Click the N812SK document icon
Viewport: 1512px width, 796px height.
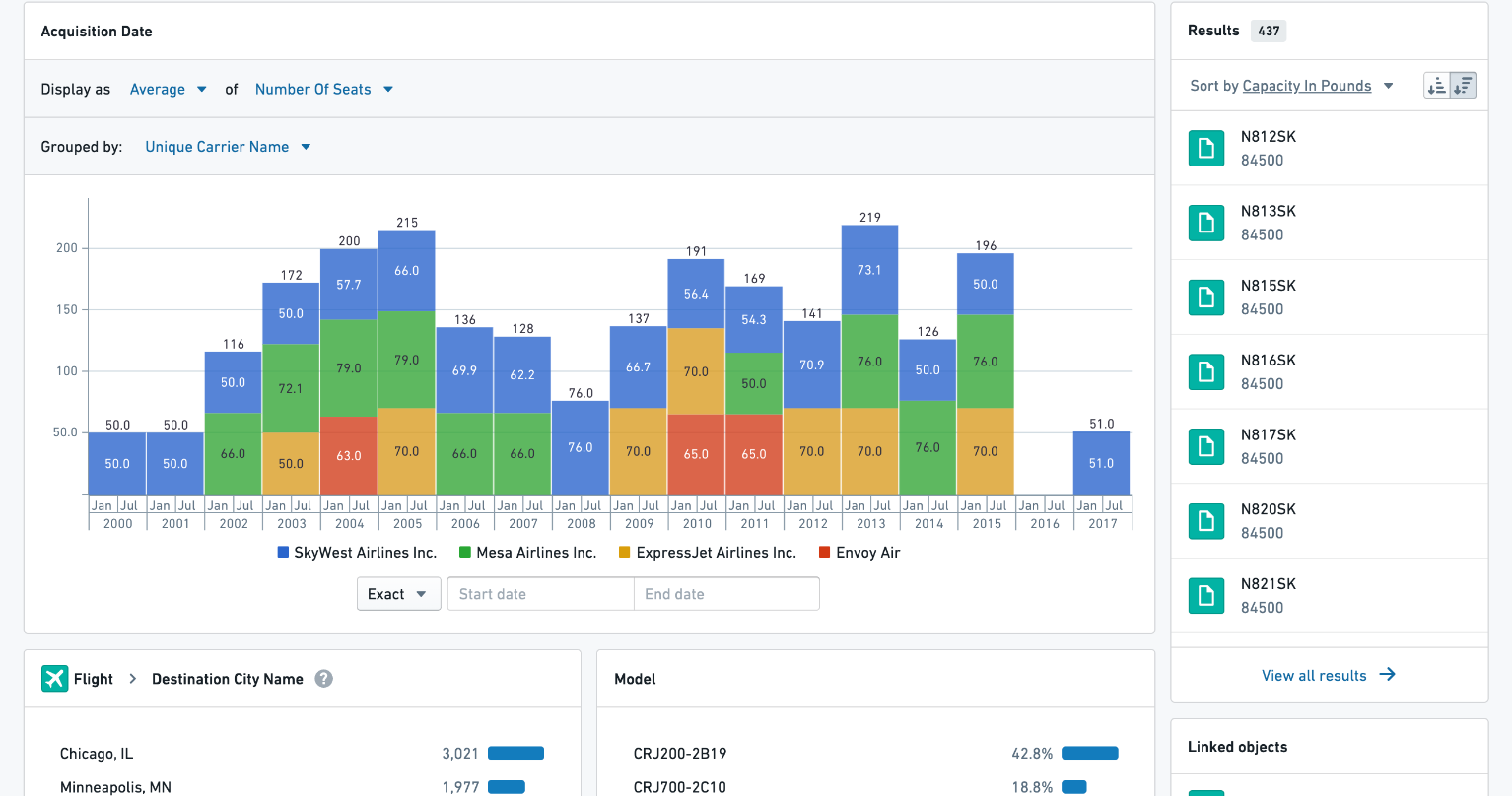coord(1205,149)
